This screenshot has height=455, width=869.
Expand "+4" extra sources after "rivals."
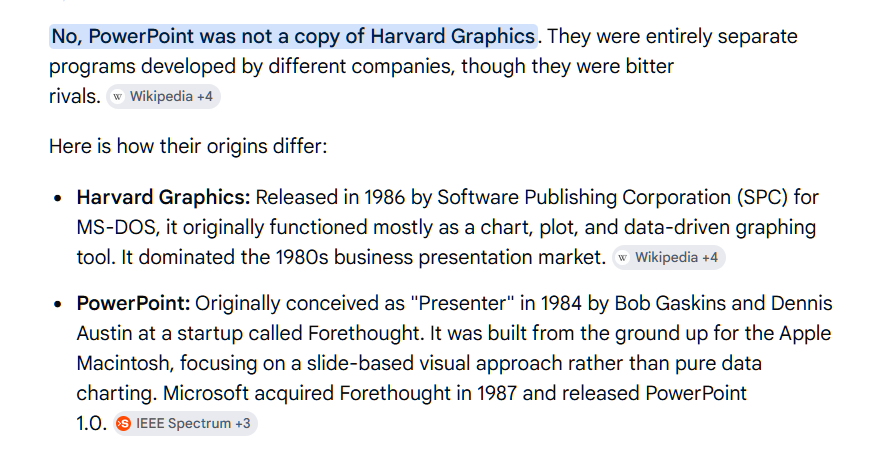pyautogui.click(x=205, y=97)
